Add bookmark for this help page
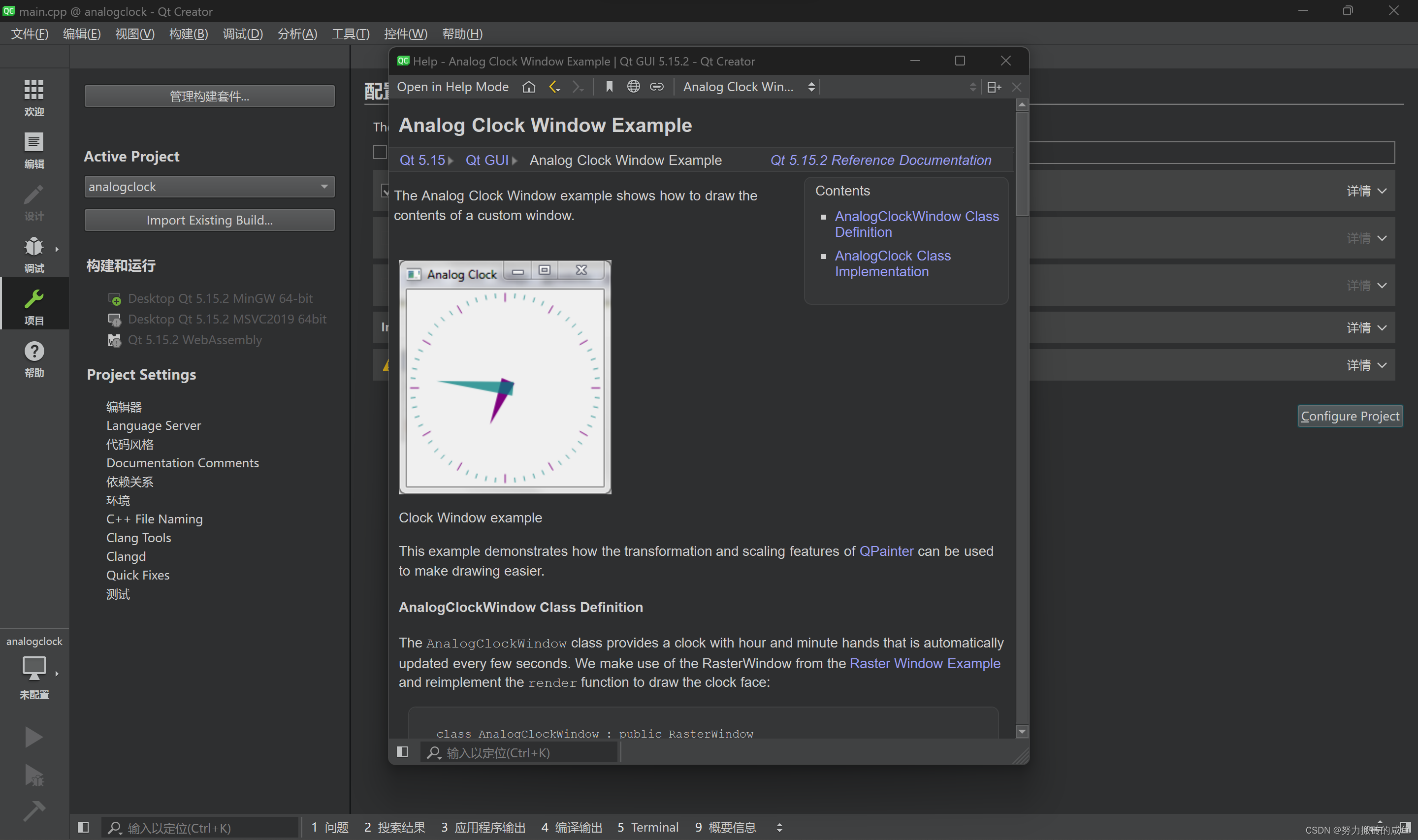Image resolution: width=1418 pixels, height=840 pixels. 609,87
